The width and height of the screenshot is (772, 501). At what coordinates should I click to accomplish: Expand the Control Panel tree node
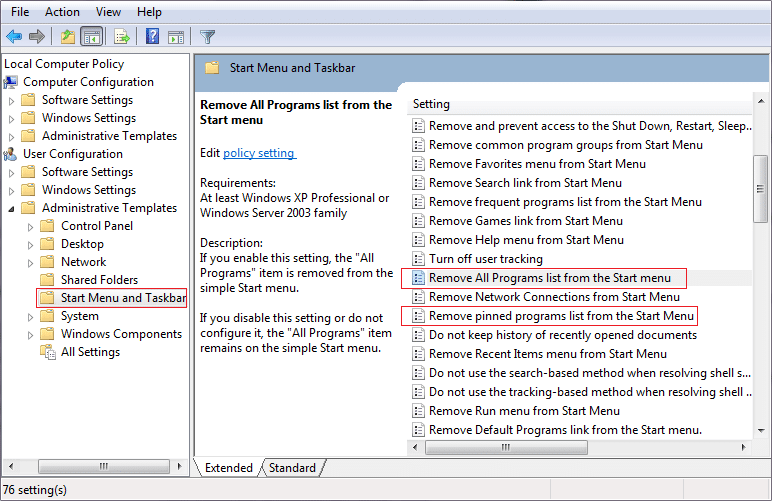[31, 227]
